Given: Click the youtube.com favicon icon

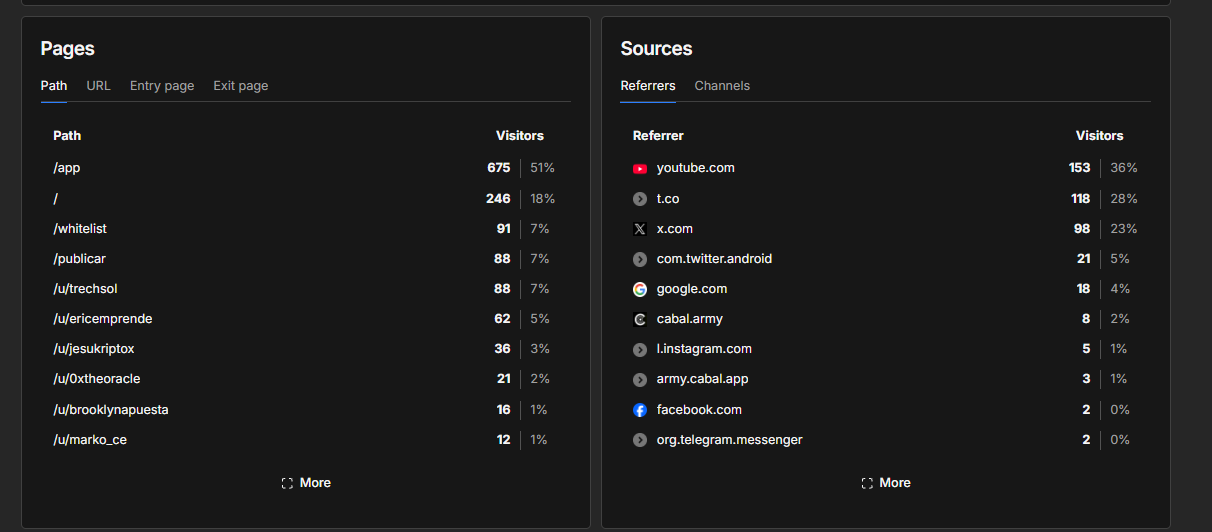Looking at the screenshot, I should 640,168.
